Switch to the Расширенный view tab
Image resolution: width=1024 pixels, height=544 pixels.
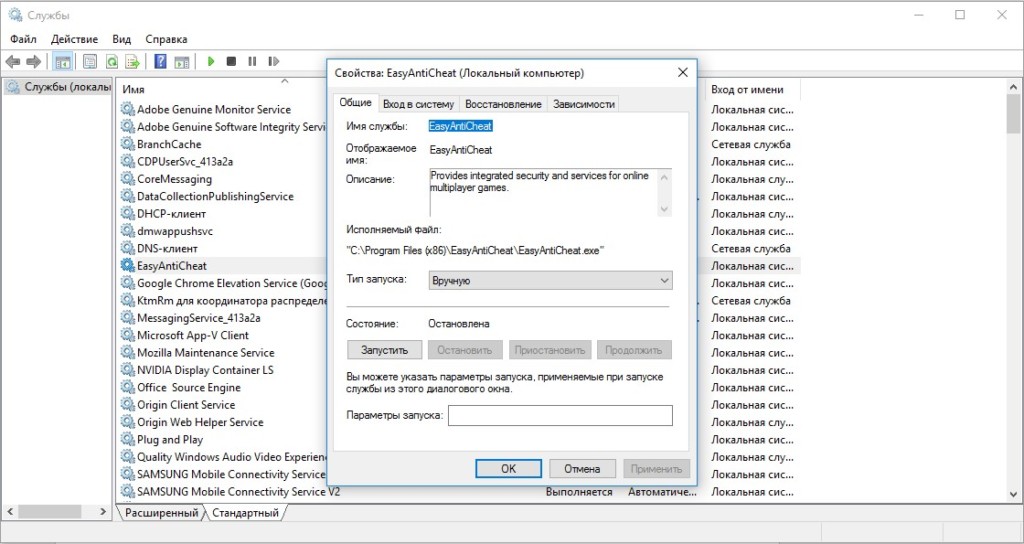coord(161,513)
